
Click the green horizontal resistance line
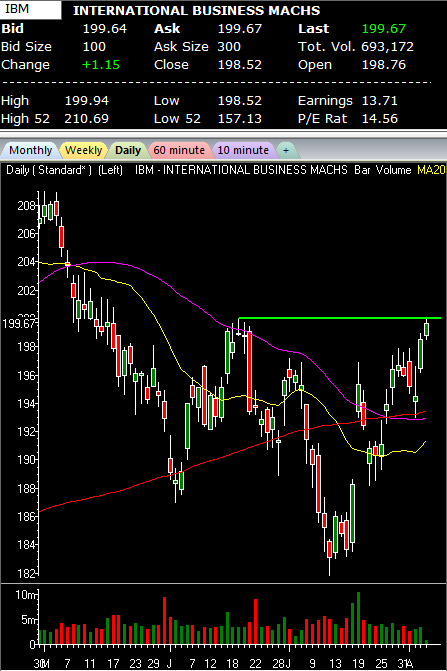click(339, 318)
